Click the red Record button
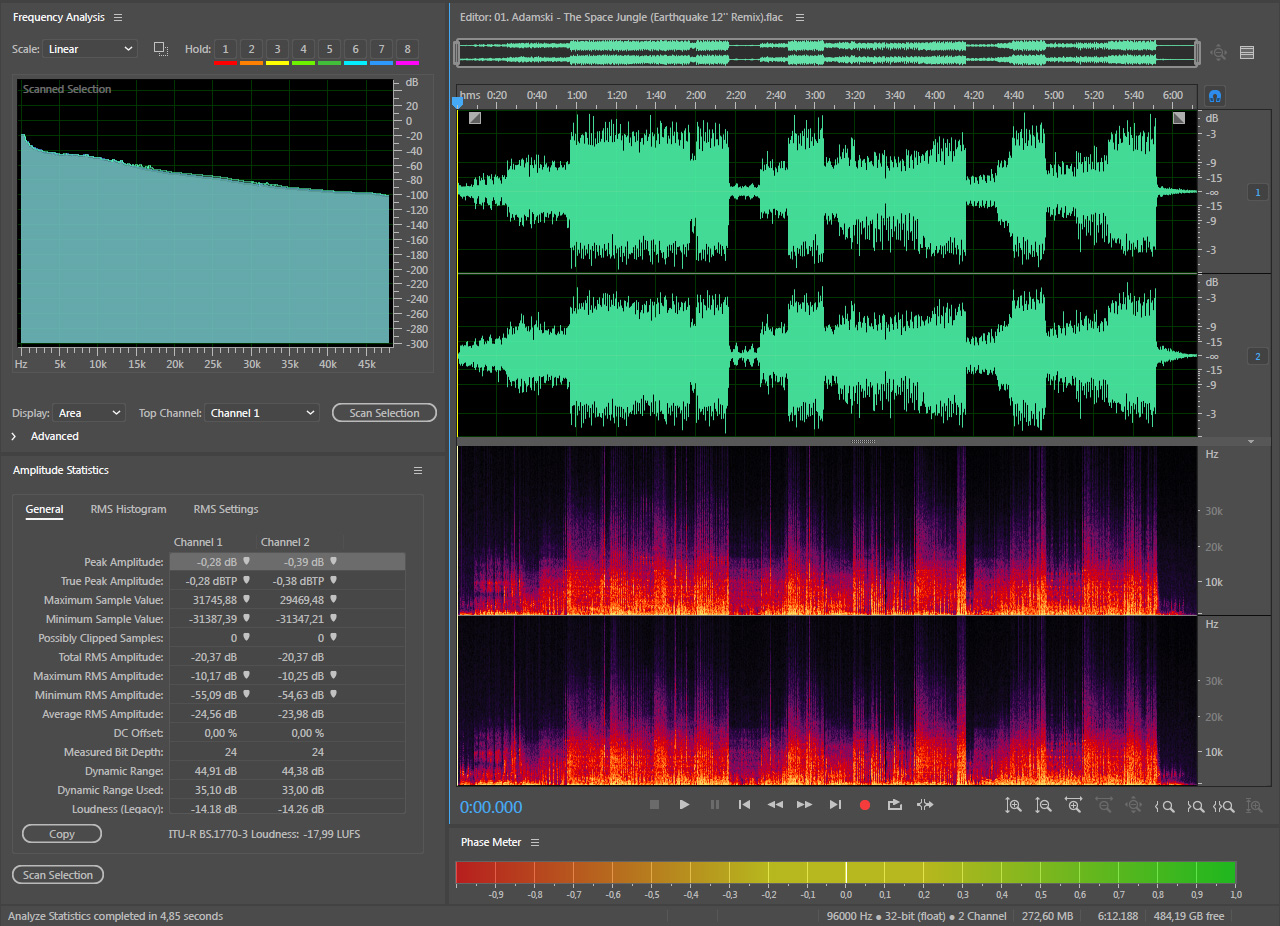1280x926 pixels. click(865, 805)
